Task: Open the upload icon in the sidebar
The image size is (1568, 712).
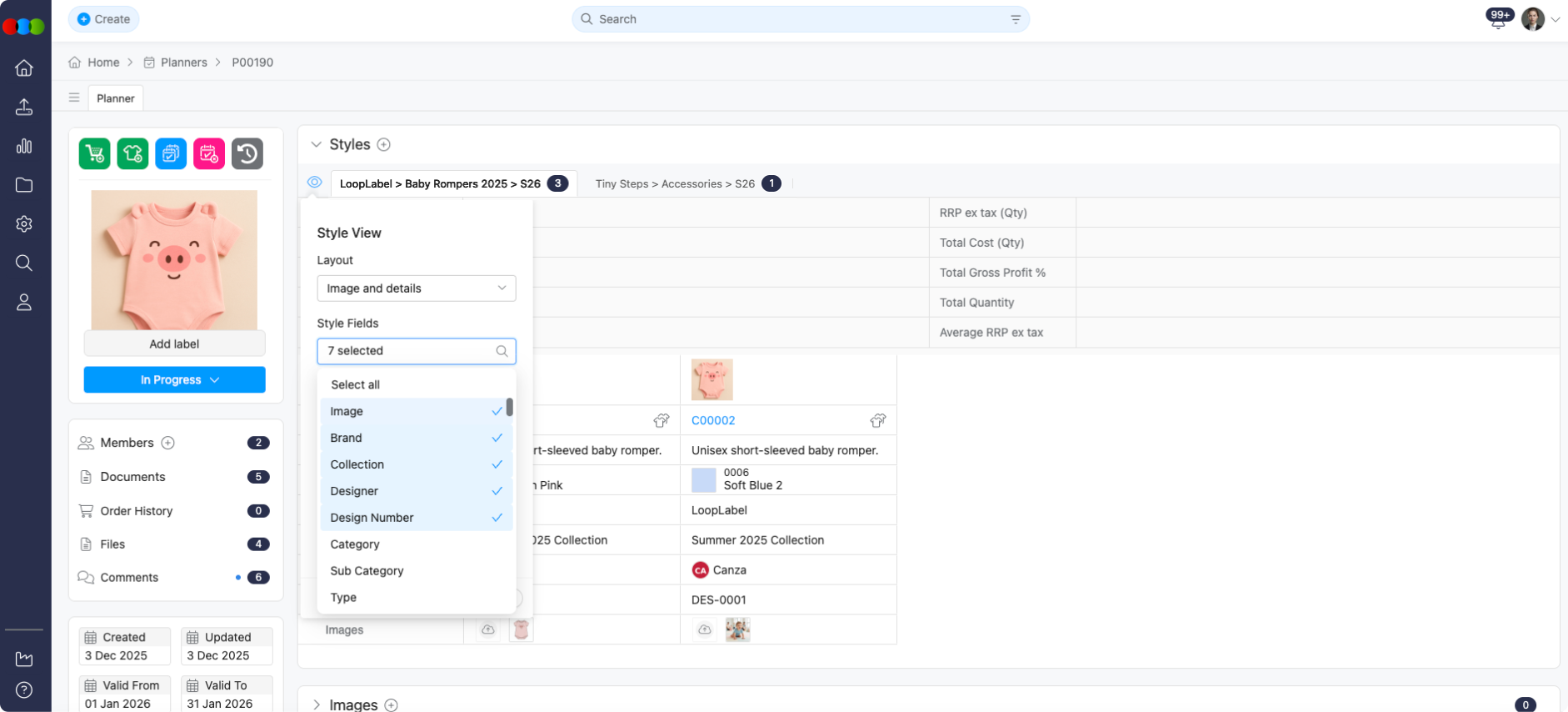Action: 24,107
